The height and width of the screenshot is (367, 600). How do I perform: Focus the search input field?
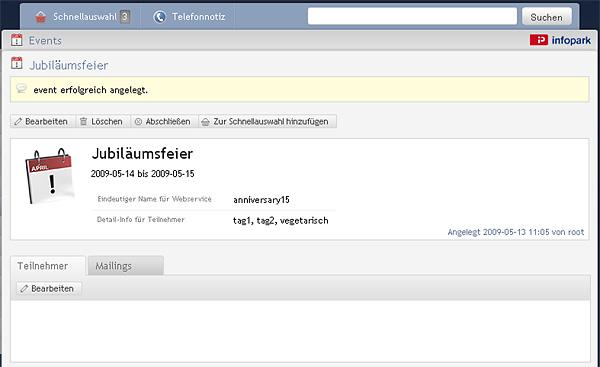412,16
